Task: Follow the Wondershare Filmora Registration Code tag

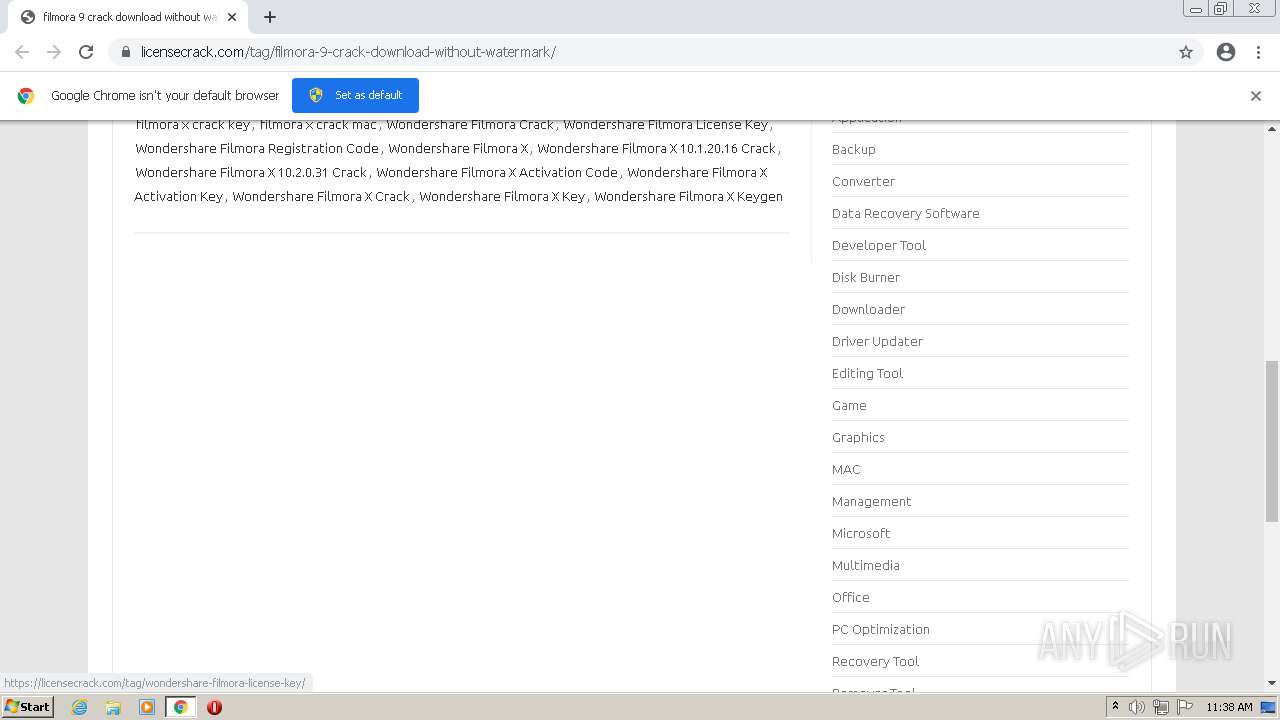Action: coord(257,148)
